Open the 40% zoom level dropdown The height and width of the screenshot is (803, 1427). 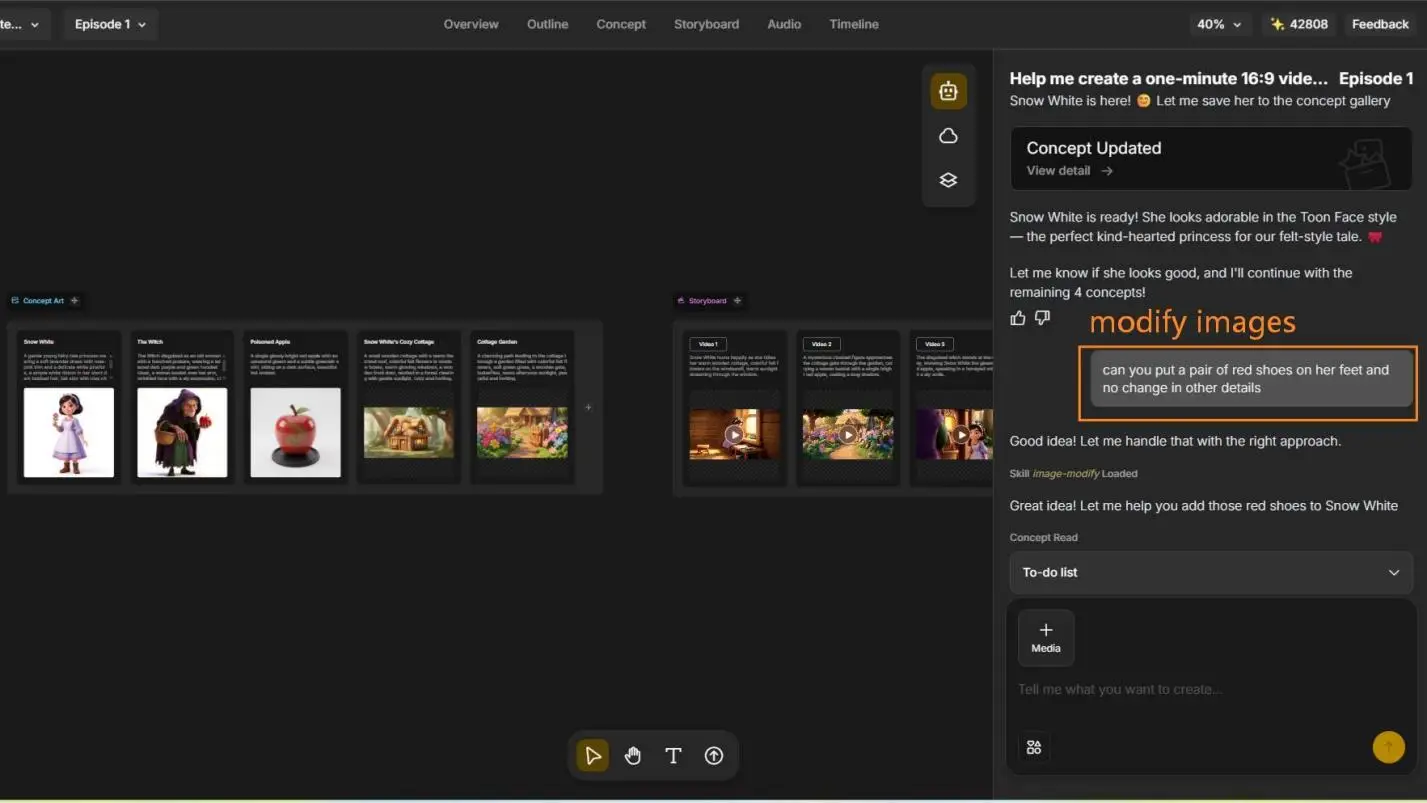(1219, 24)
